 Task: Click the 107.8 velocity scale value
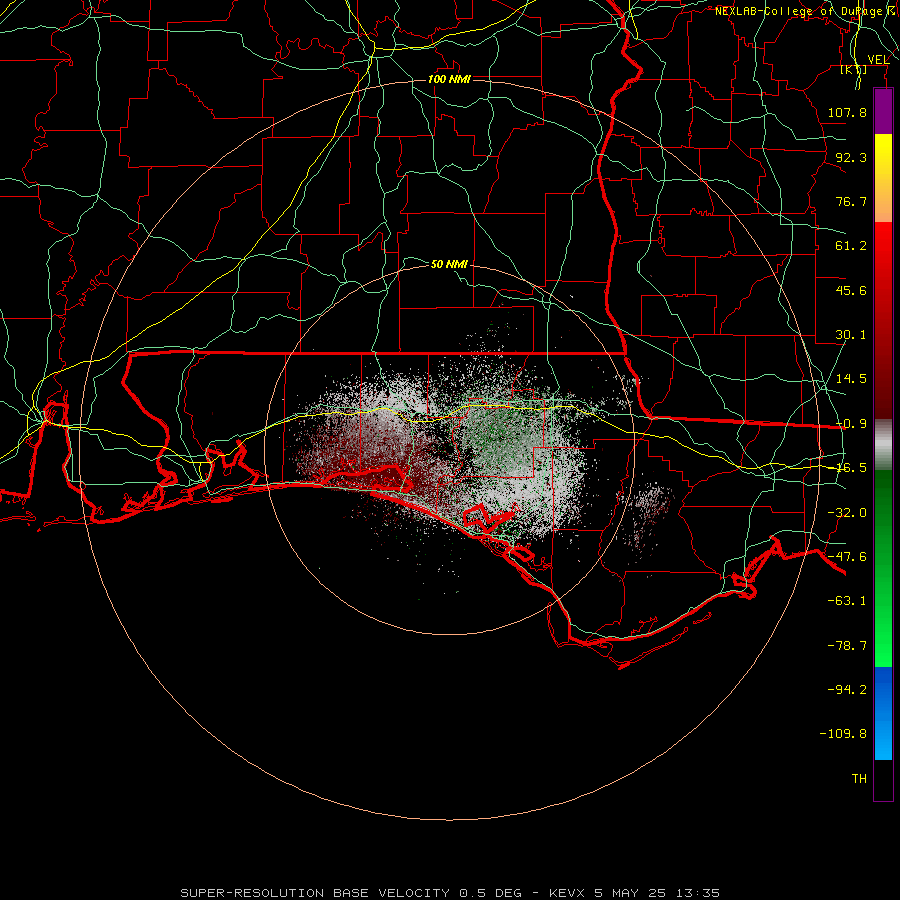[847, 112]
